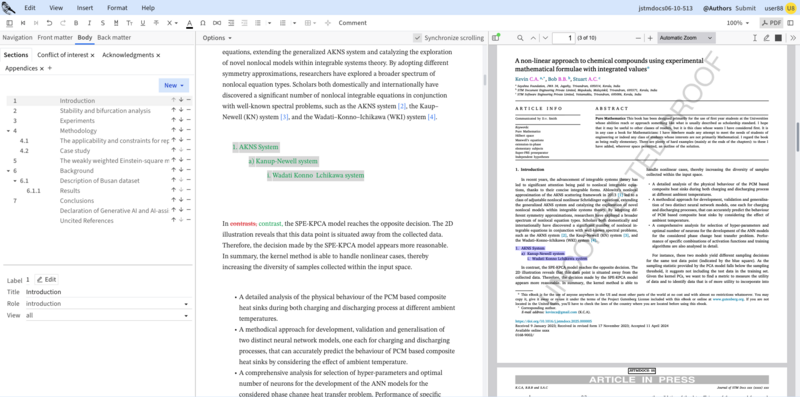The width and height of the screenshot is (800, 397).
Task: Open the Help menu
Action: 148,8
